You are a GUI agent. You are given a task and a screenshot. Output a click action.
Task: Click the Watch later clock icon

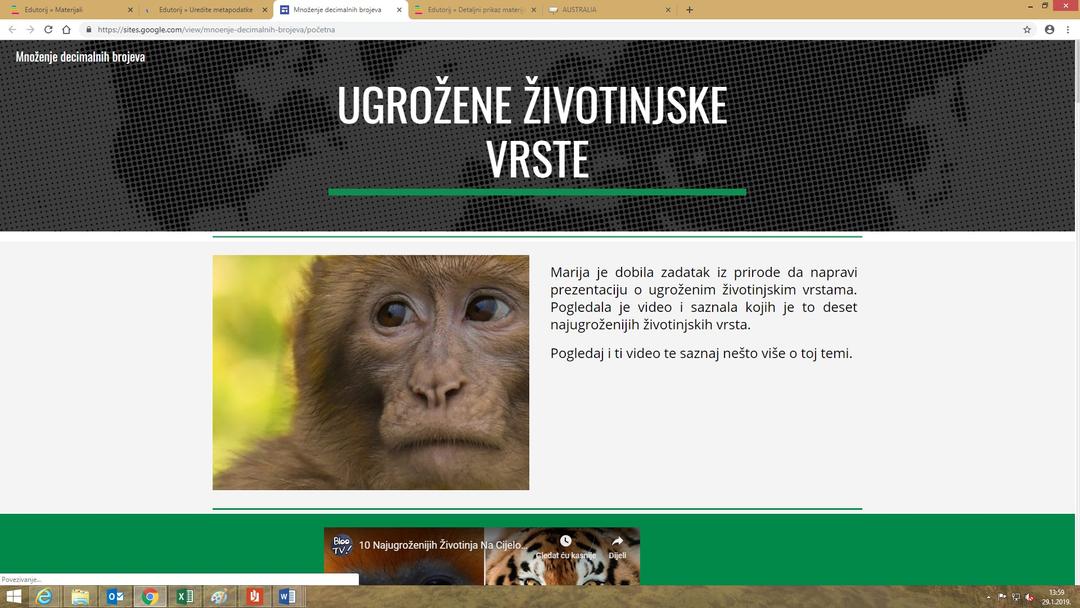565,541
